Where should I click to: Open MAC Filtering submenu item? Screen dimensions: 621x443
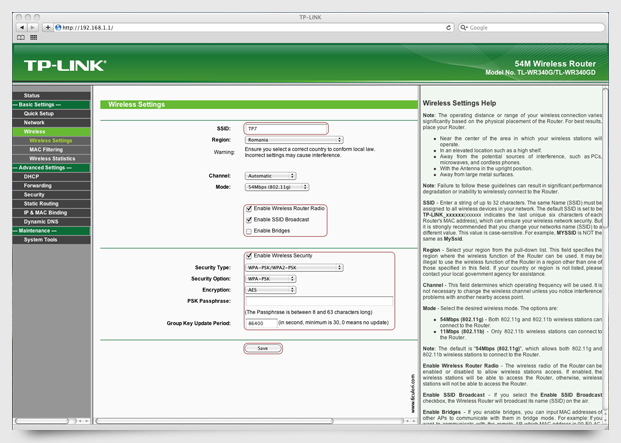(x=51, y=150)
